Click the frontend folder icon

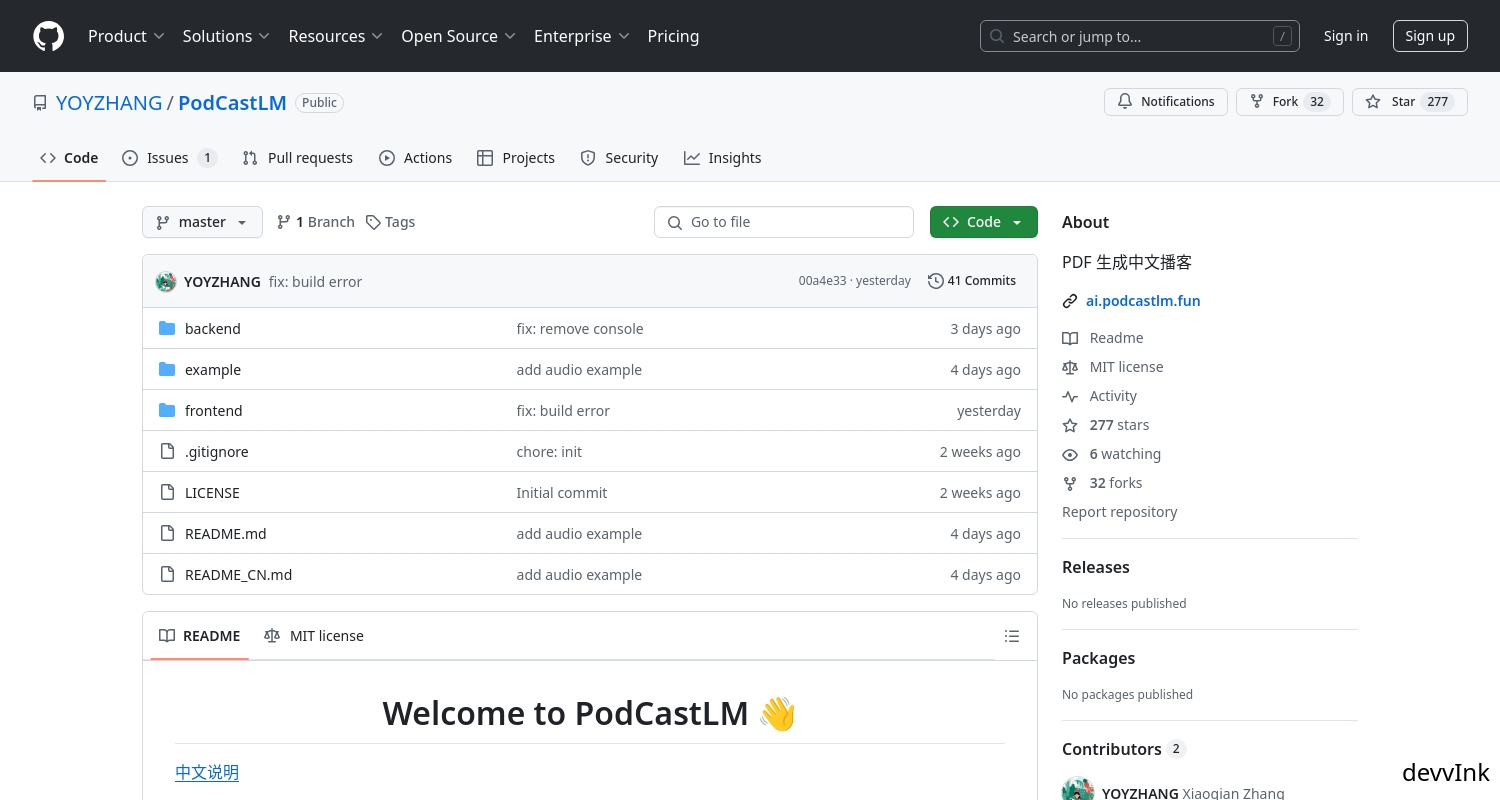167,411
